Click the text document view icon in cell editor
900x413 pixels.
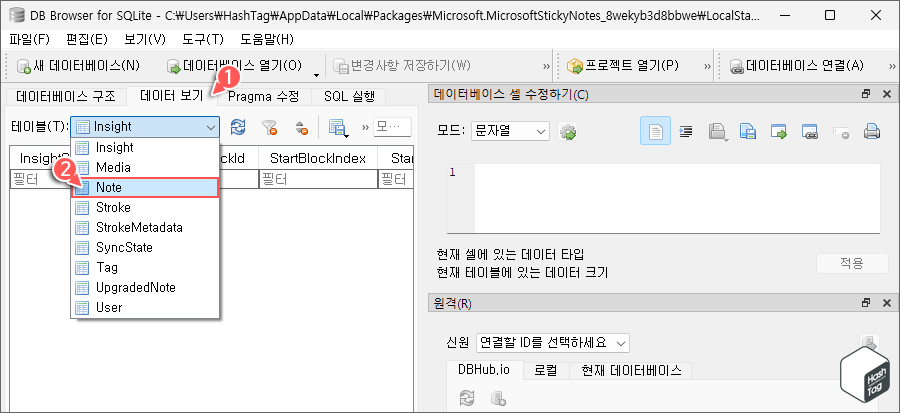655,131
